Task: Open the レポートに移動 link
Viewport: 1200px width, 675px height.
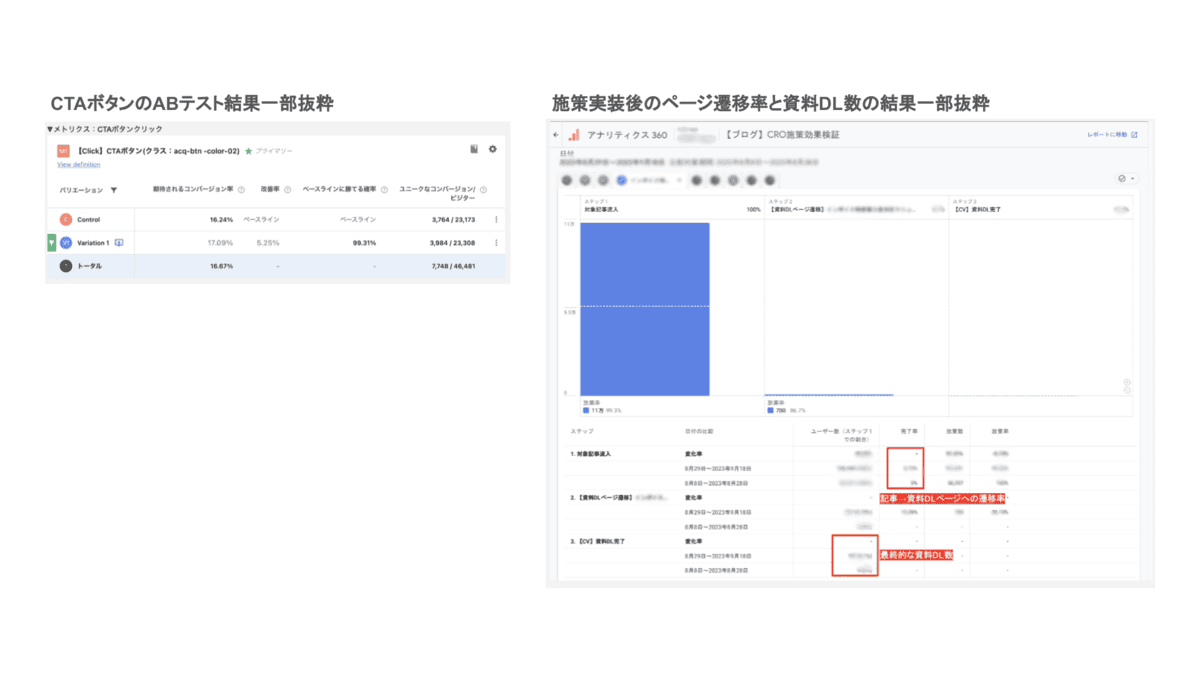Action: pyautogui.click(x=1112, y=134)
